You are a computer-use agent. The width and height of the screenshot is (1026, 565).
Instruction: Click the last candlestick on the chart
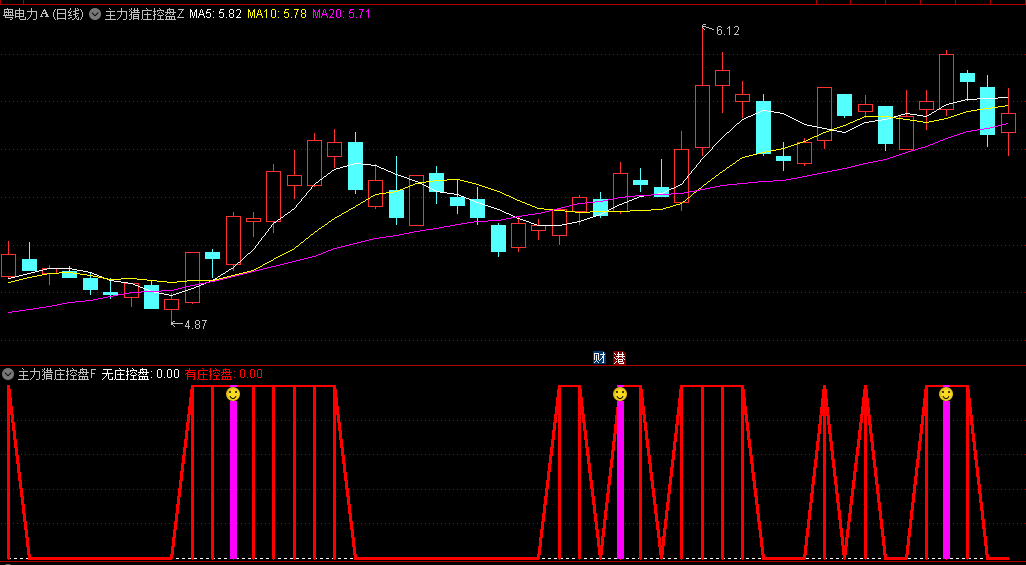[1008, 123]
